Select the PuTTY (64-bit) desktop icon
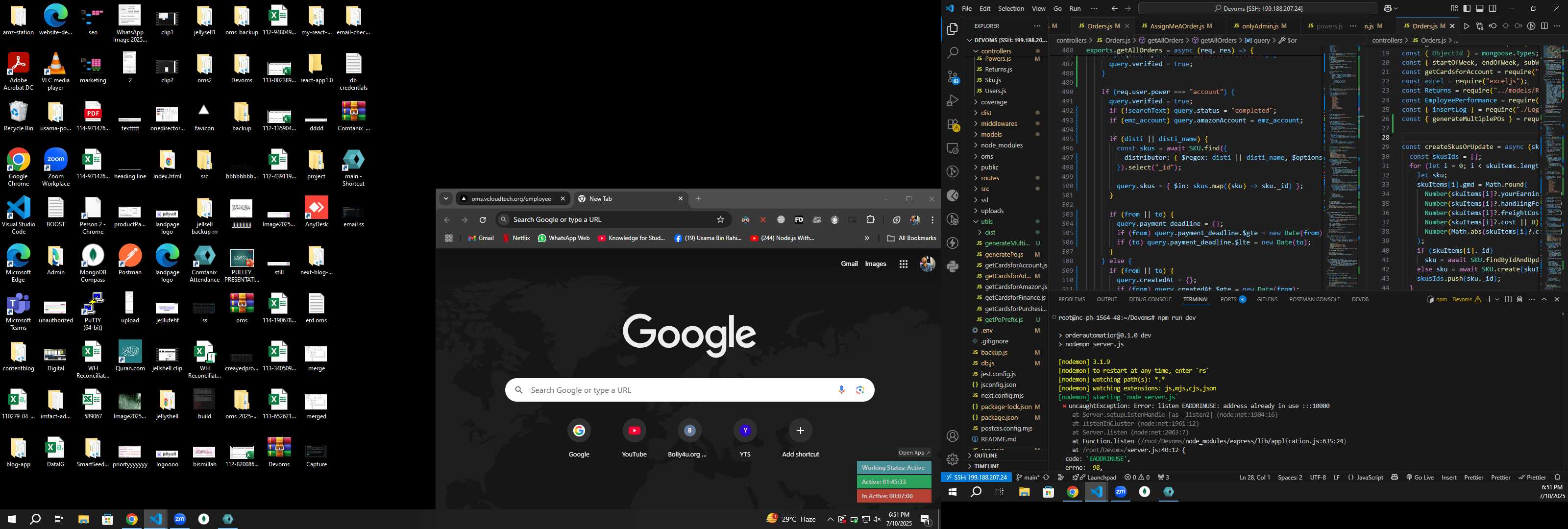 [93, 311]
